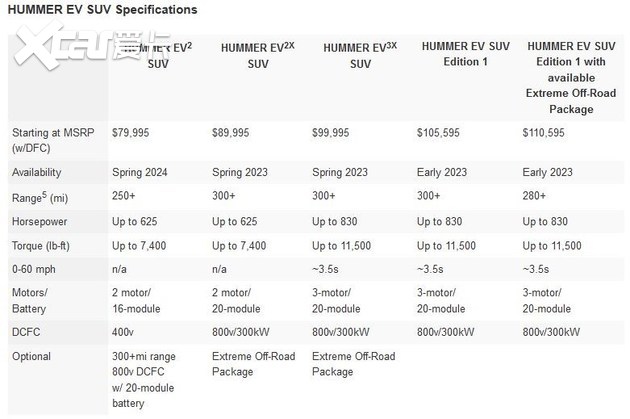Click the 280+ range value
Screen dimensions: 630x419
click(x=535, y=196)
